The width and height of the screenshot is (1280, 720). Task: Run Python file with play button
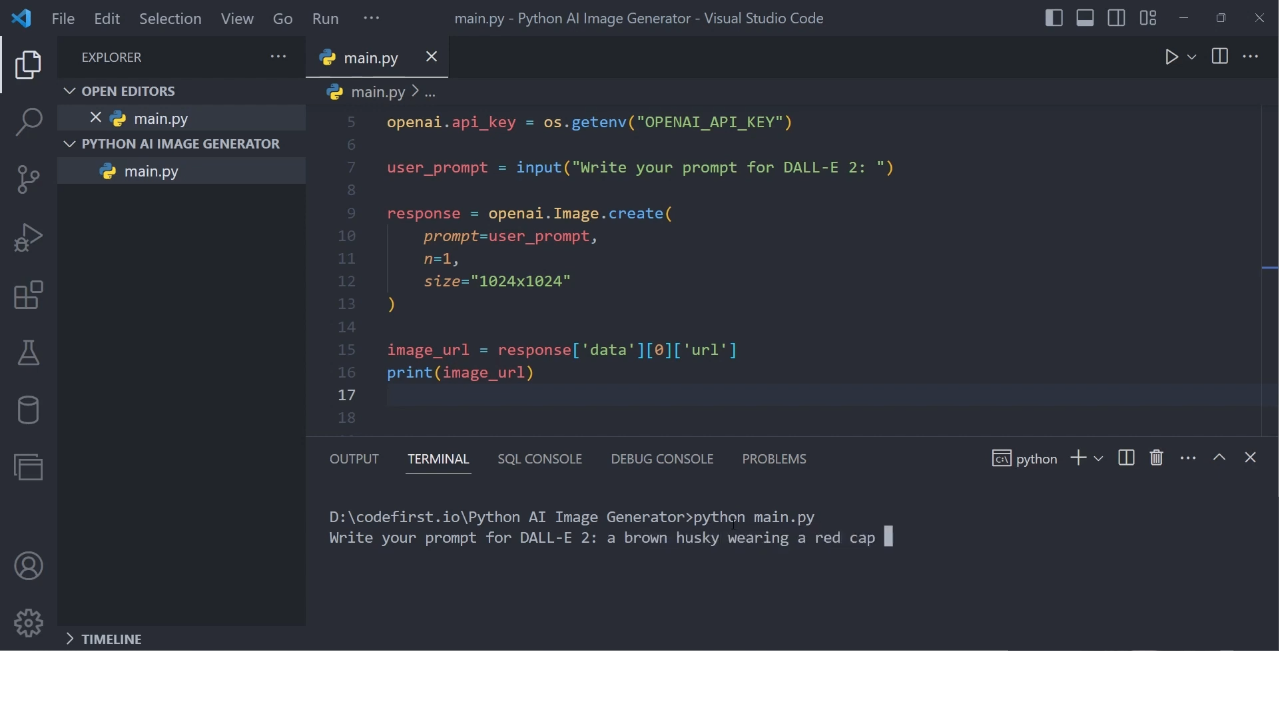tap(1171, 57)
